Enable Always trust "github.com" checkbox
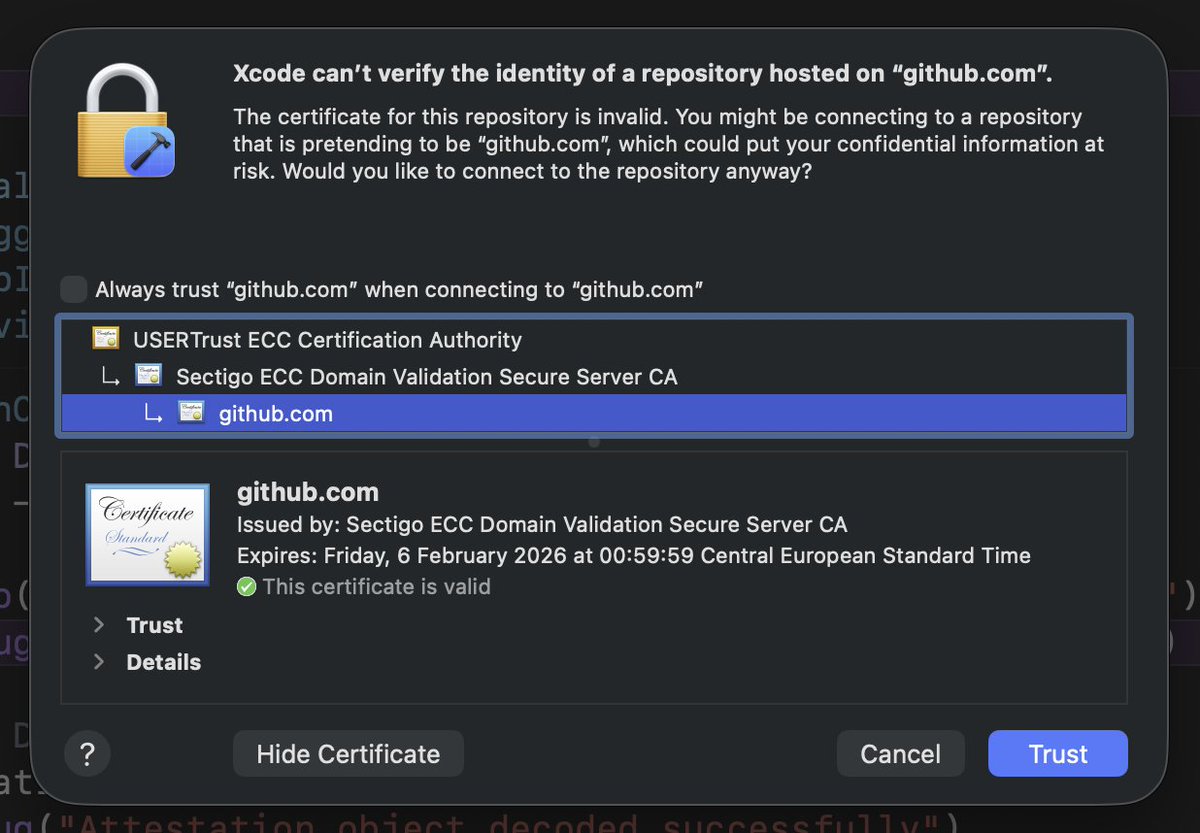This screenshot has height=833, width=1200. (73, 290)
